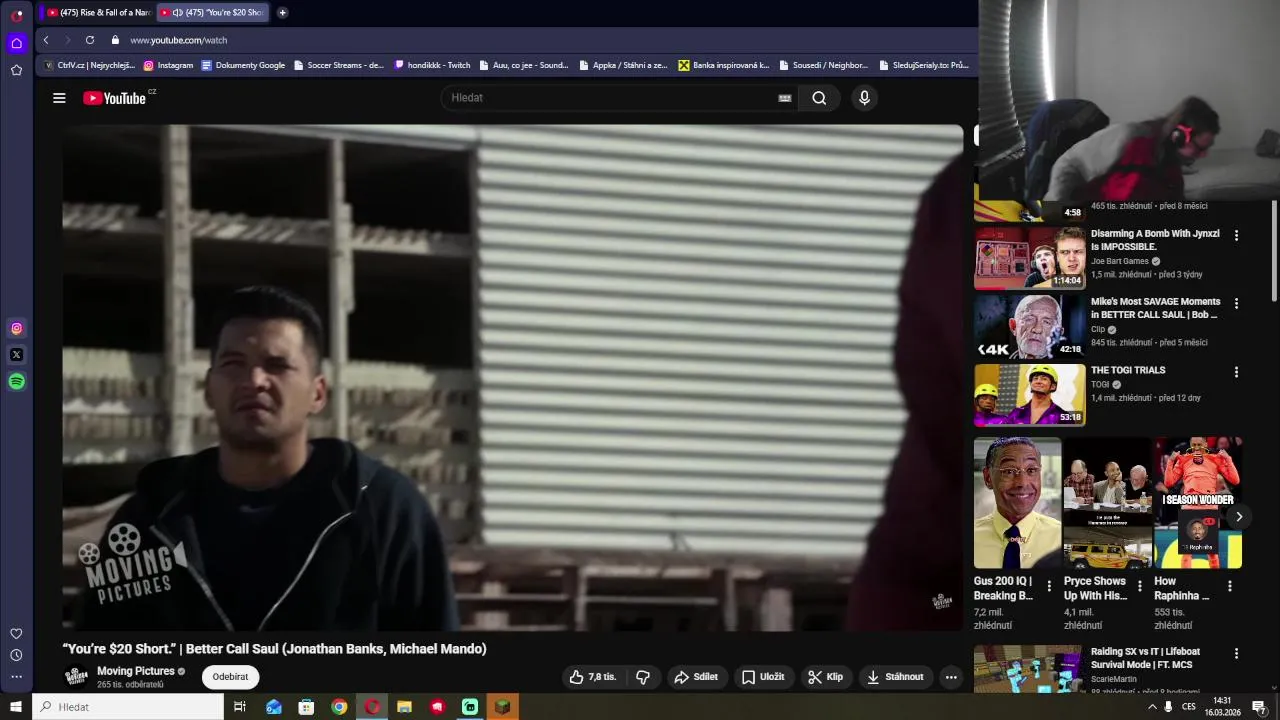
Task: Show next shorts with right chevron
Action: pos(1238,517)
